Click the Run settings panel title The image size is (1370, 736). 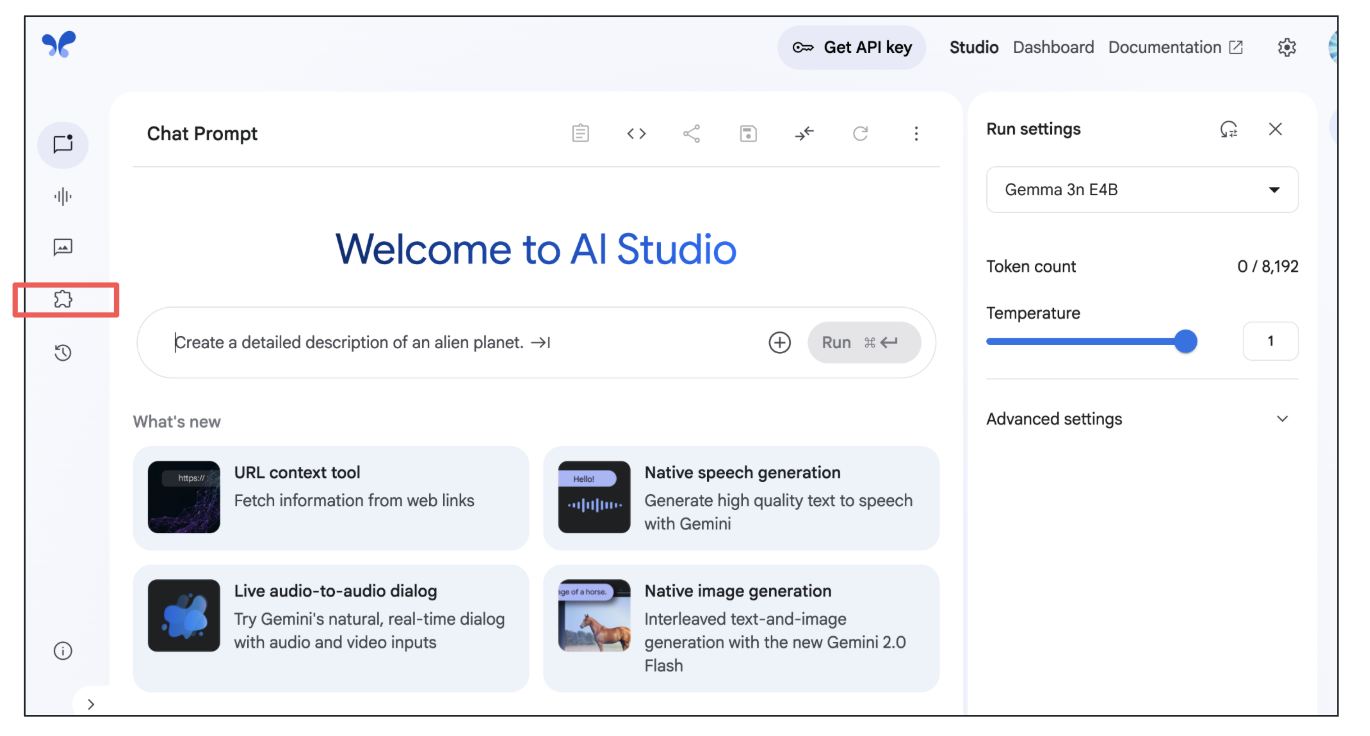1033,129
